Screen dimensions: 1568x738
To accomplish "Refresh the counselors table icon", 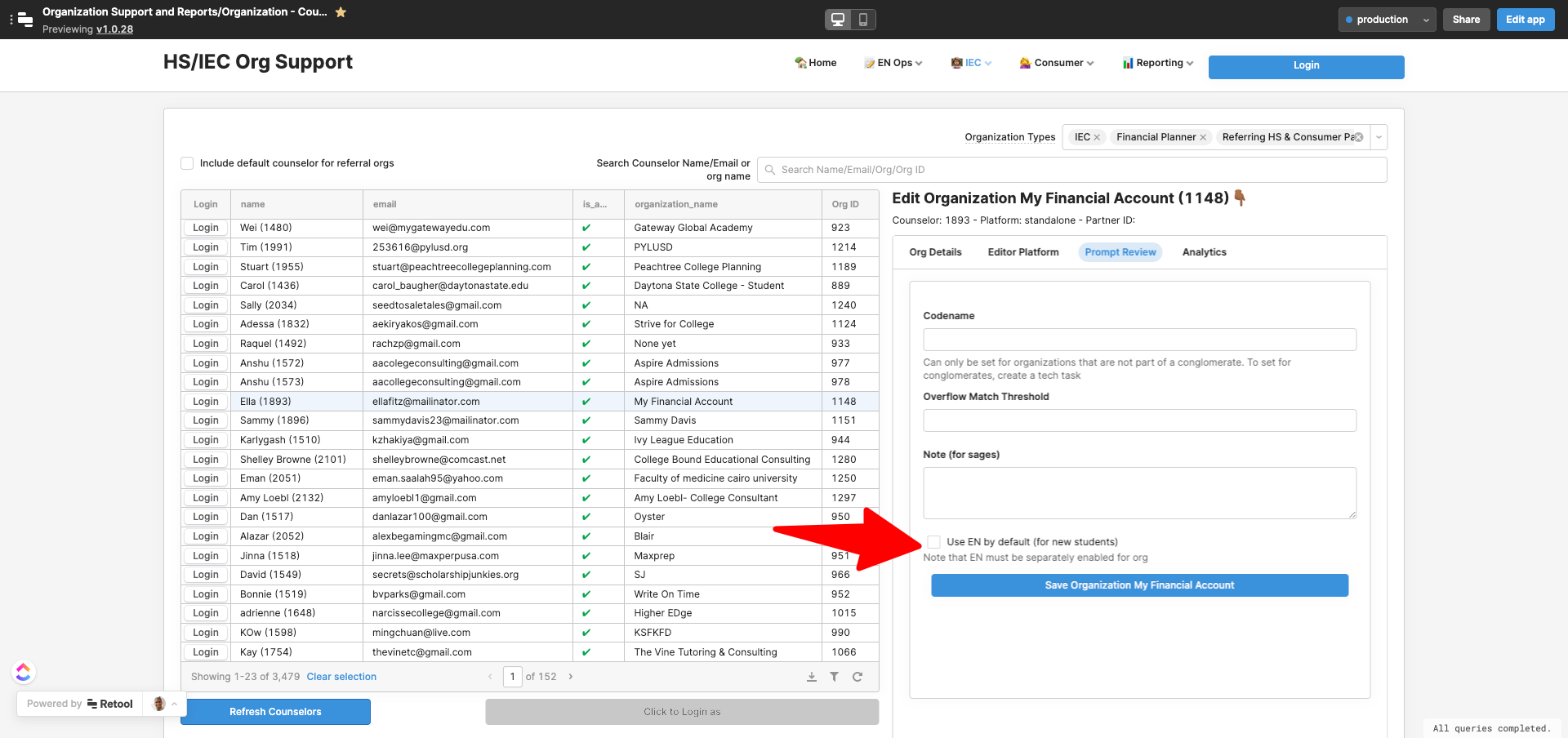I will pos(857,677).
